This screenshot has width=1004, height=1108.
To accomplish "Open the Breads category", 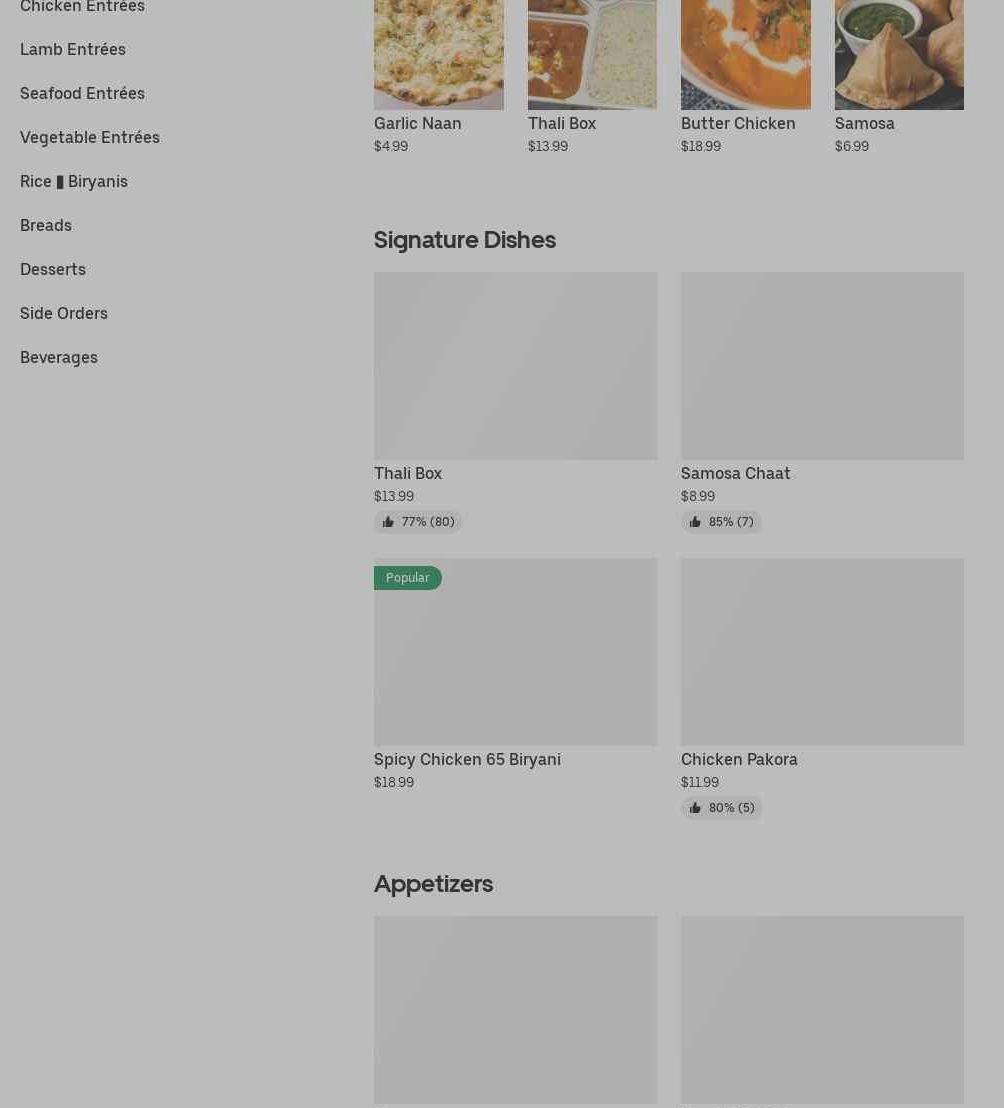I will click(x=46, y=225).
